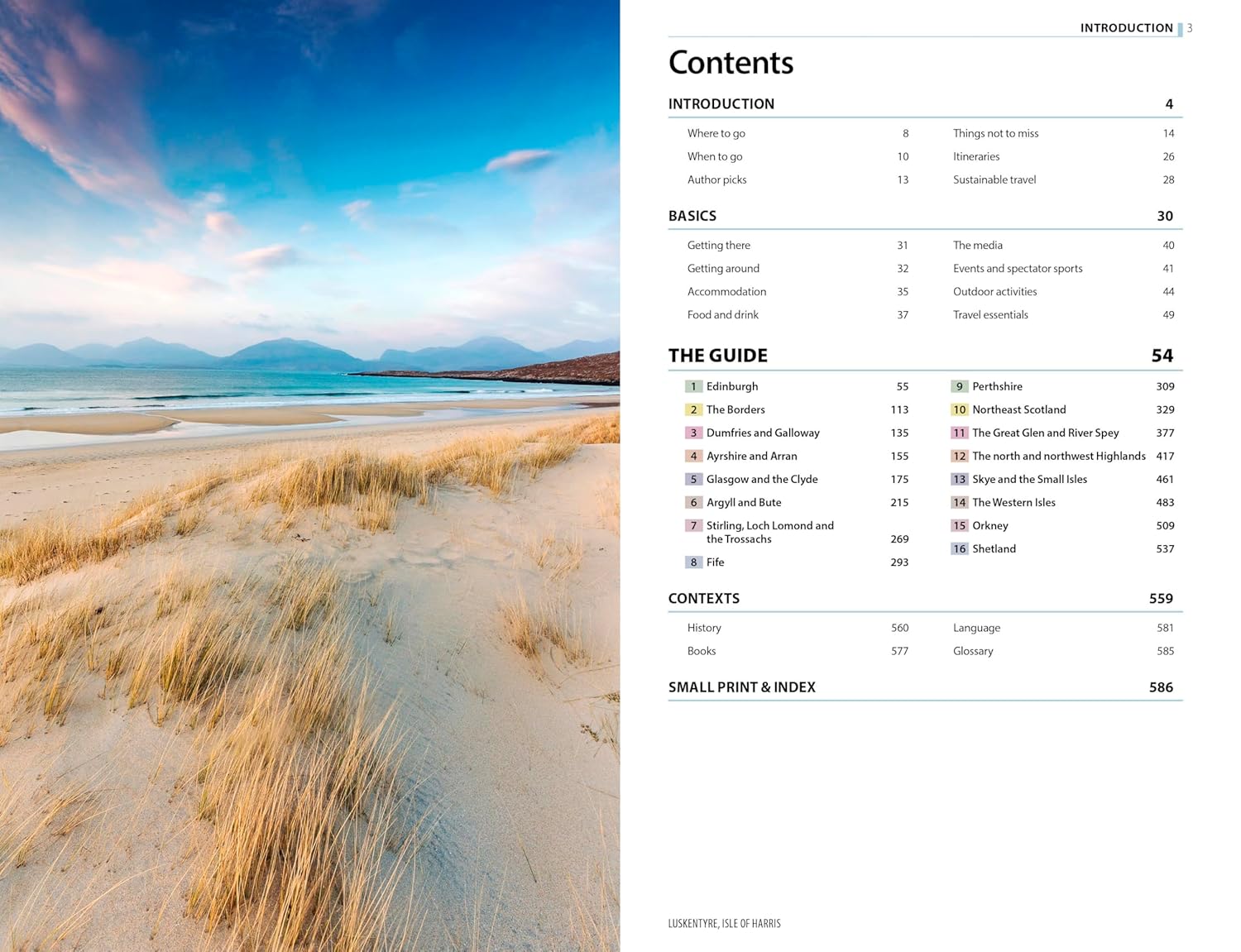Click the Edinburgh chapter number 1 badge

coord(693,386)
